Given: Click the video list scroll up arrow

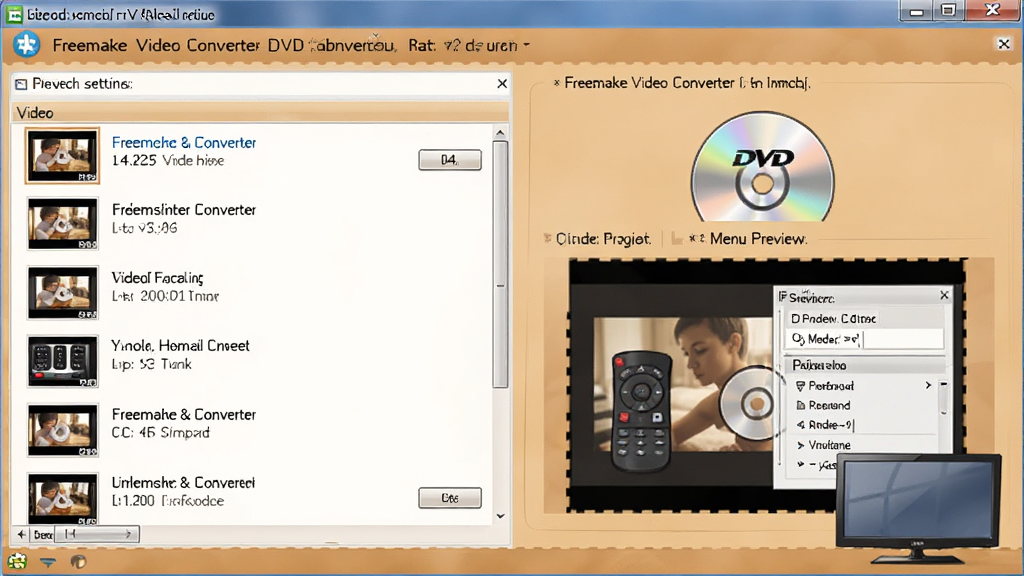Looking at the screenshot, I should click(500, 133).
